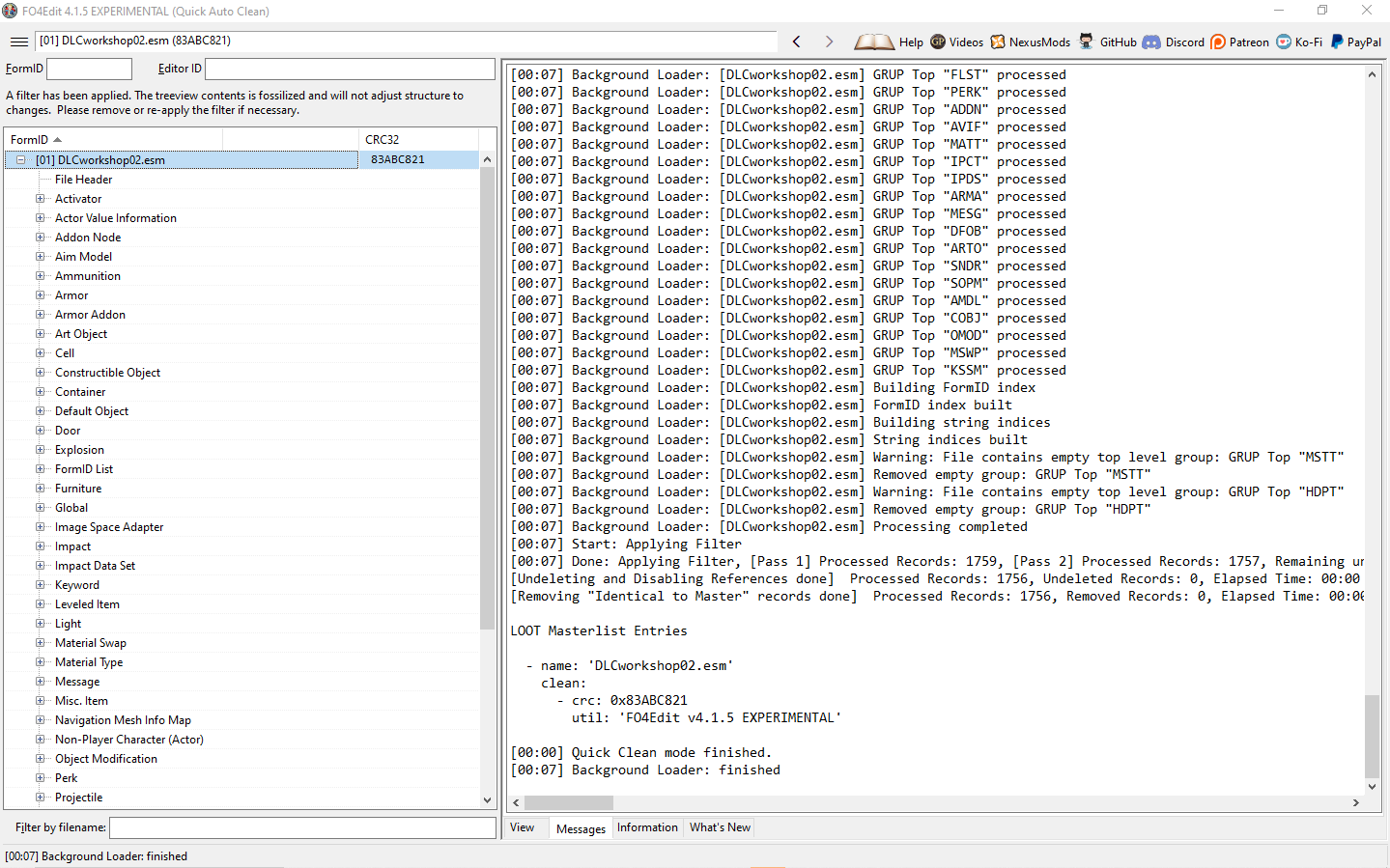The image size is (1390, 868).
Task: Switch to the View tab
Action: tap(523, 827)
